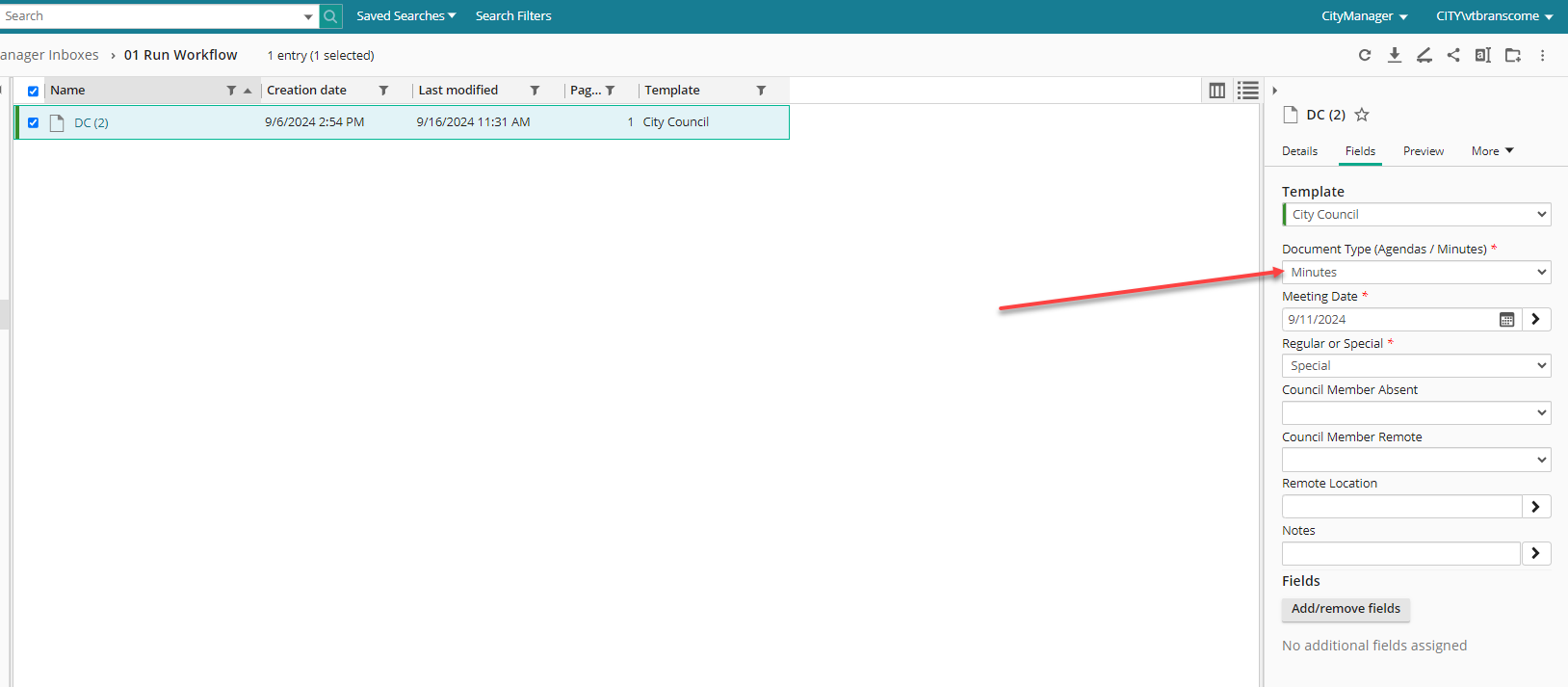This screenshot has height=687, width=1568.
Task: Filter the Last modified column
Action: [x=535, y=91]
